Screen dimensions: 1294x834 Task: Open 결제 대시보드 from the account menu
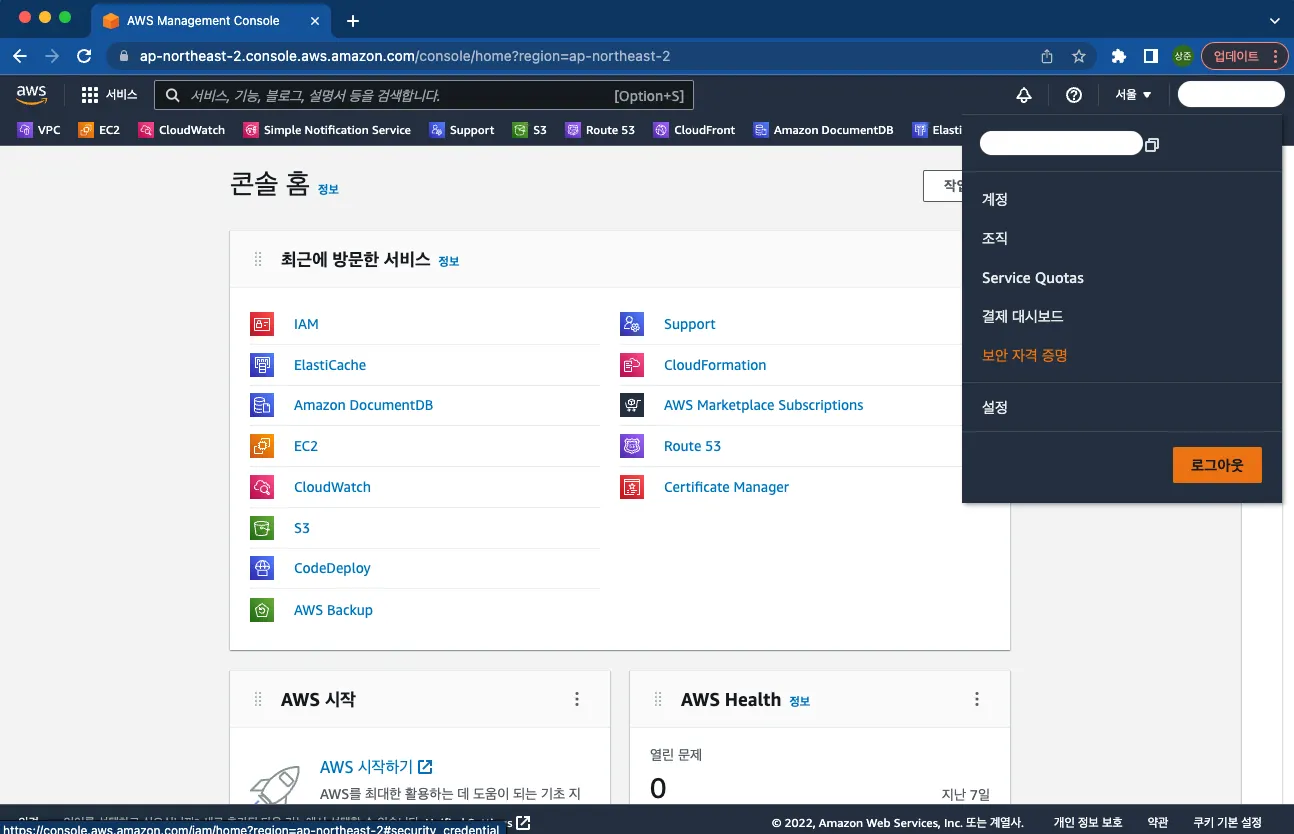pyautogui.click(x=1023, y=316)
